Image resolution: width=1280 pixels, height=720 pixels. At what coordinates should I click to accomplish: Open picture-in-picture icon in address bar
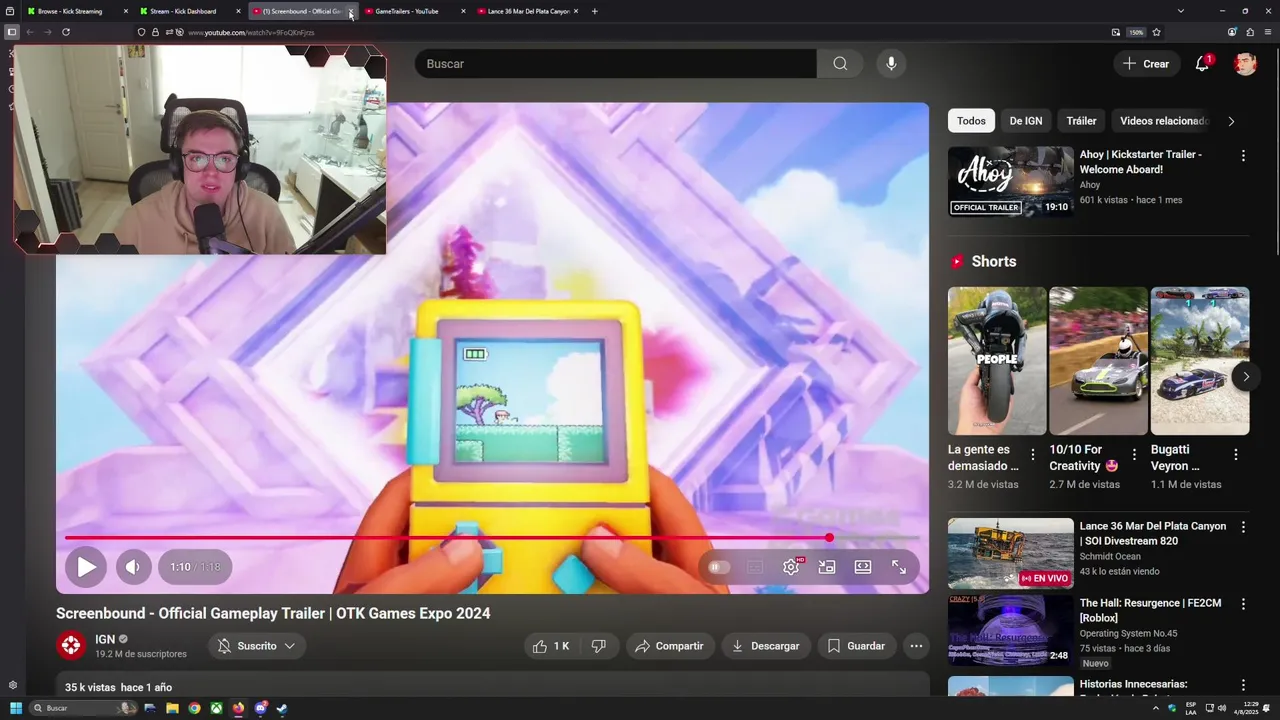click(x=1116, y=32)
